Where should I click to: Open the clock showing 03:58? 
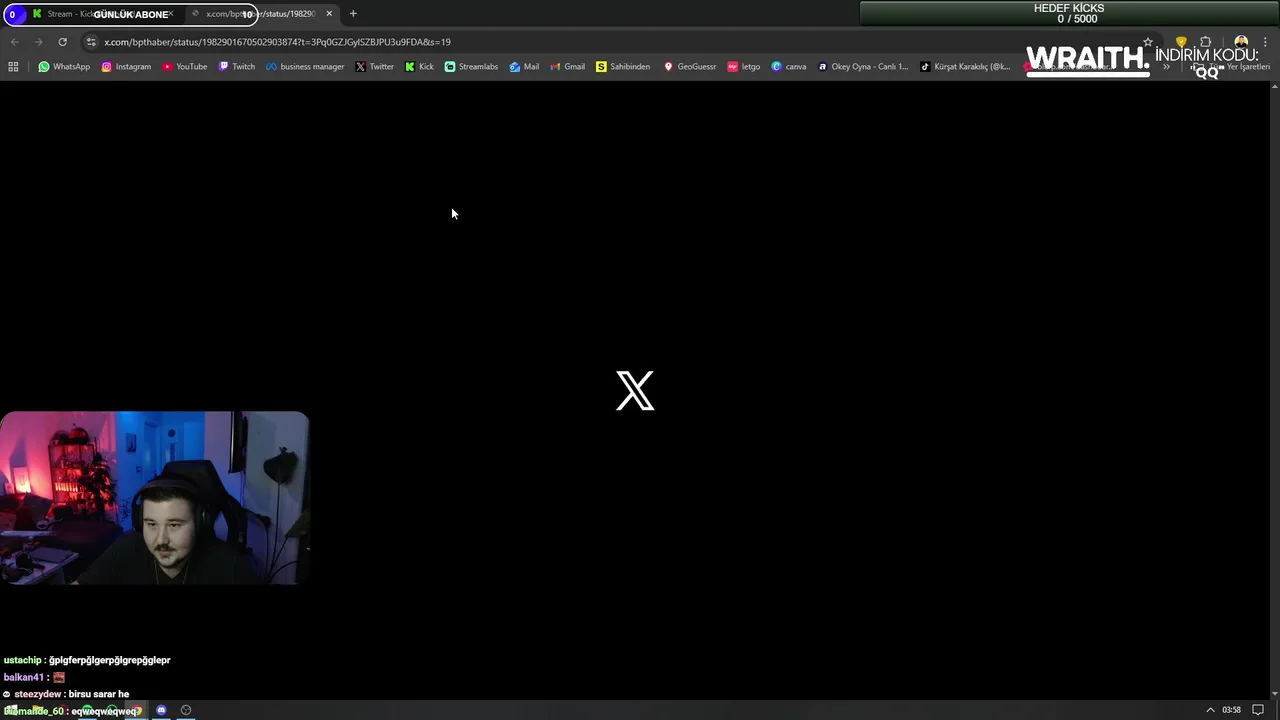[x=1231, y=710]
